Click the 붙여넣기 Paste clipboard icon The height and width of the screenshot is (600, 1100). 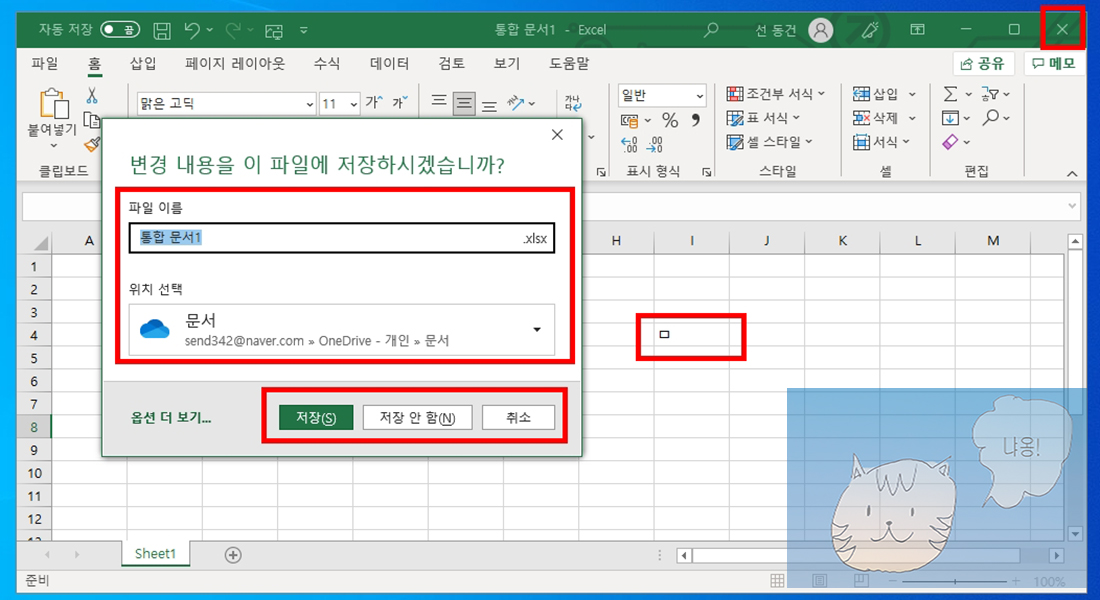click(54, 104)
